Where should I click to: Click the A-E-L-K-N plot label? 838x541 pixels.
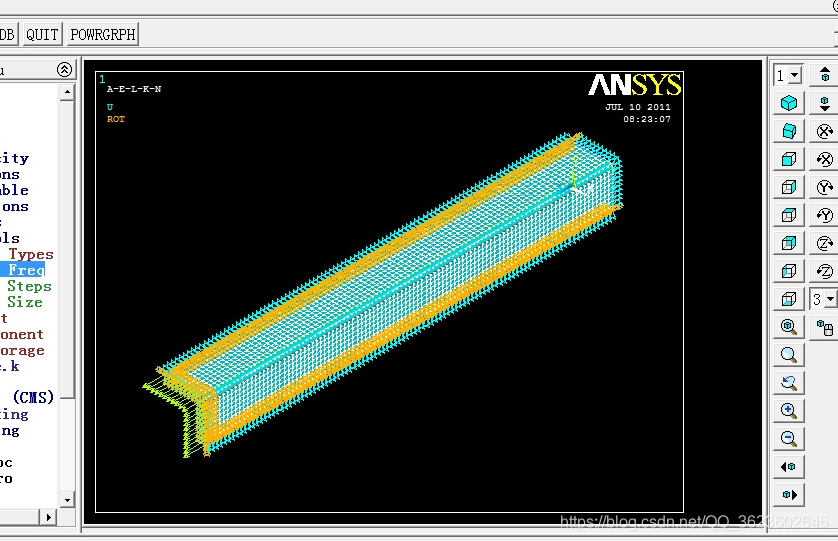[x=134, y=89]
